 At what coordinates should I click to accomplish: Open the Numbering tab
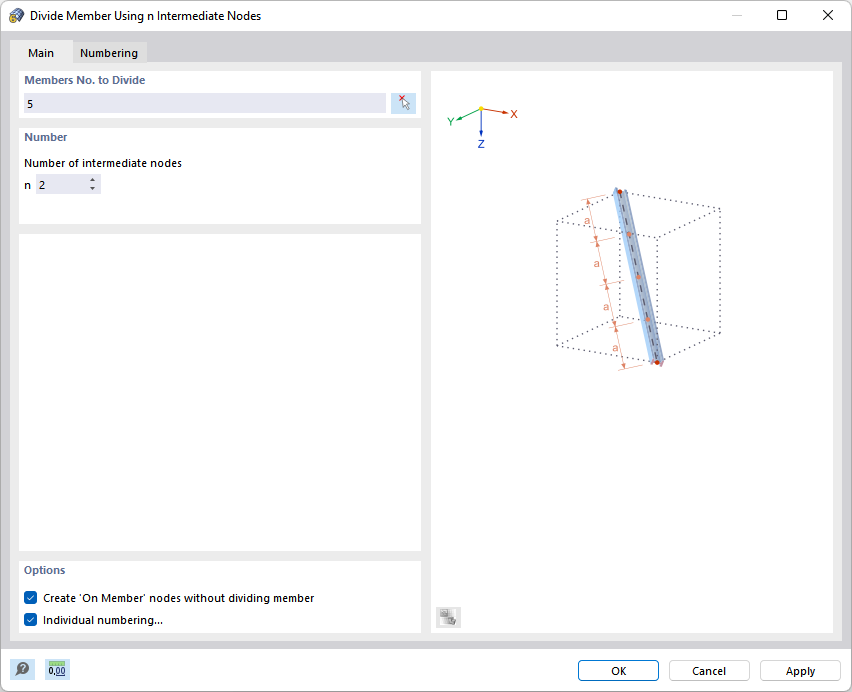click(109, 53)
